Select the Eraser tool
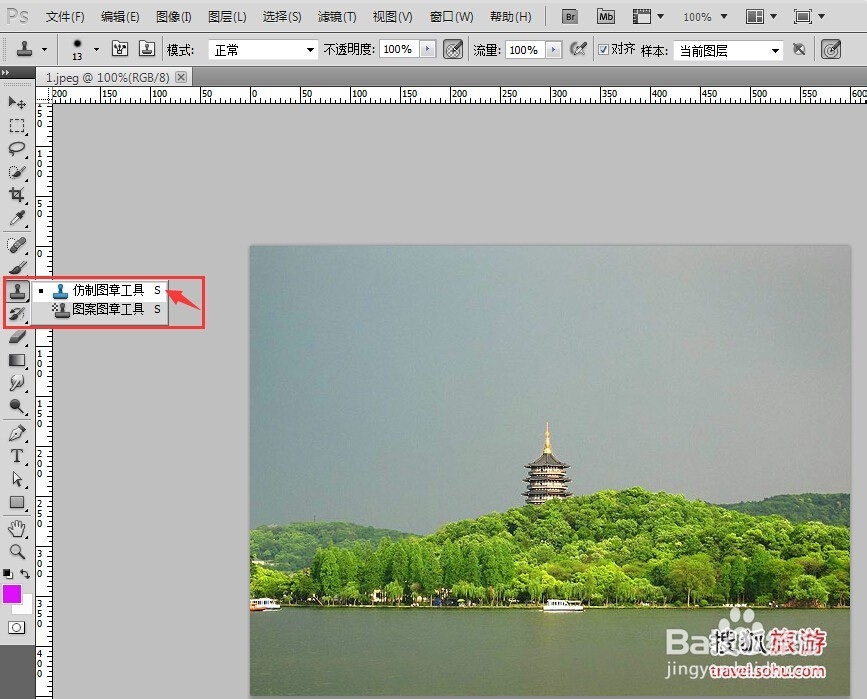Image resolution: width=867 pixels, height=699 pixels. point(17,337)
